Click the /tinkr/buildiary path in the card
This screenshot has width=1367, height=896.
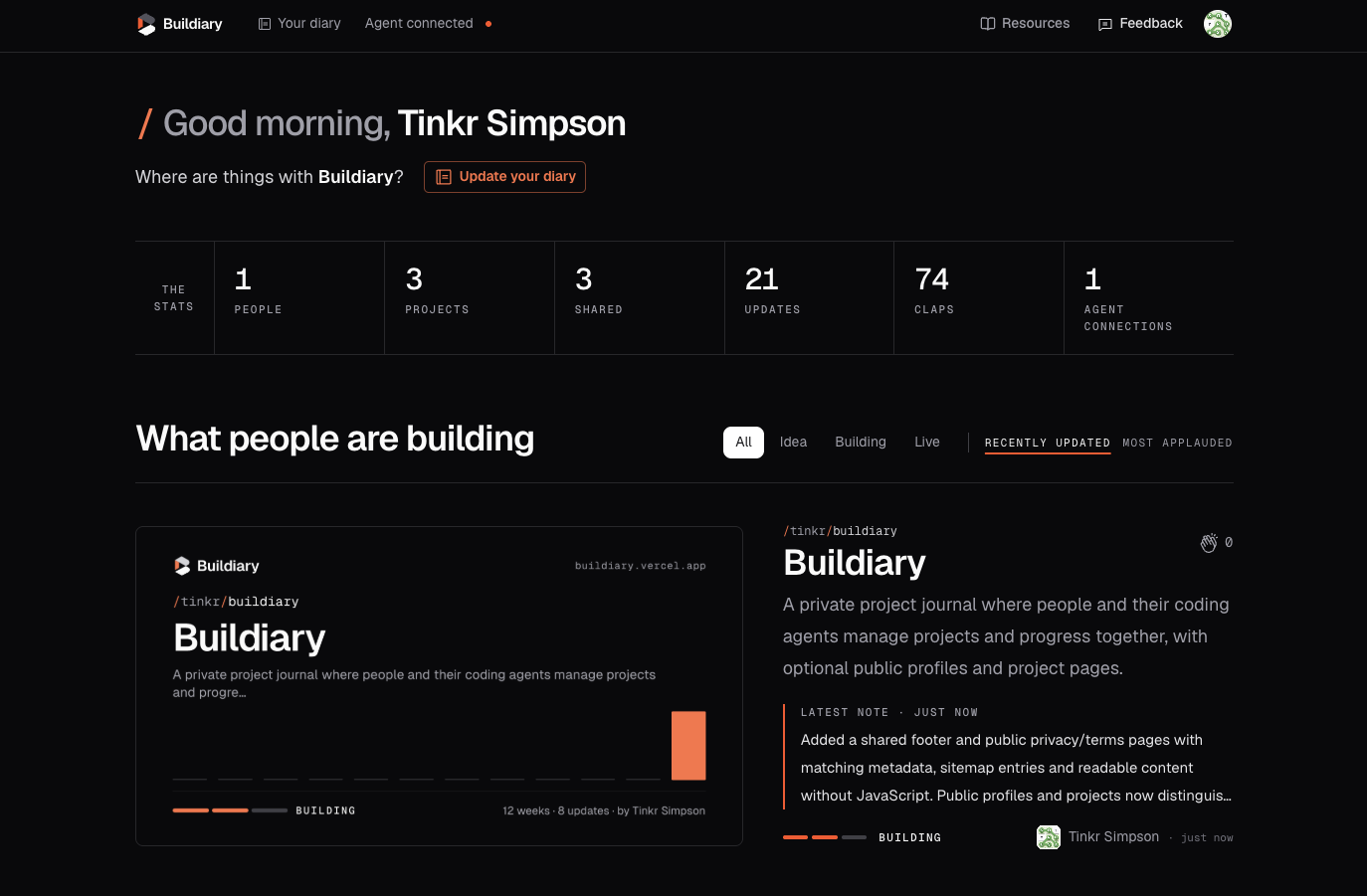(236, 602)
